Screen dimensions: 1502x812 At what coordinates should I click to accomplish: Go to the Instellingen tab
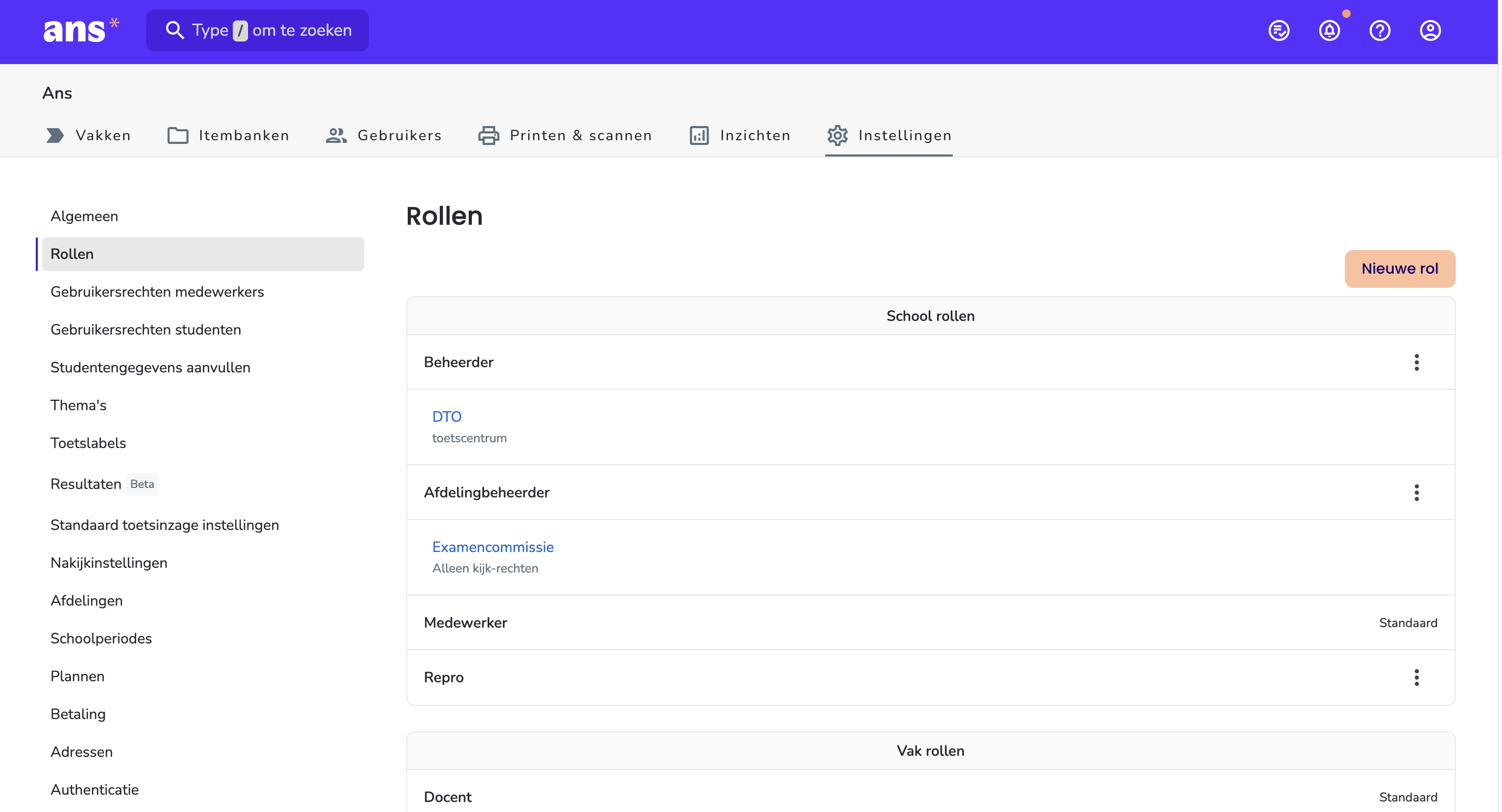coord(889,135)
